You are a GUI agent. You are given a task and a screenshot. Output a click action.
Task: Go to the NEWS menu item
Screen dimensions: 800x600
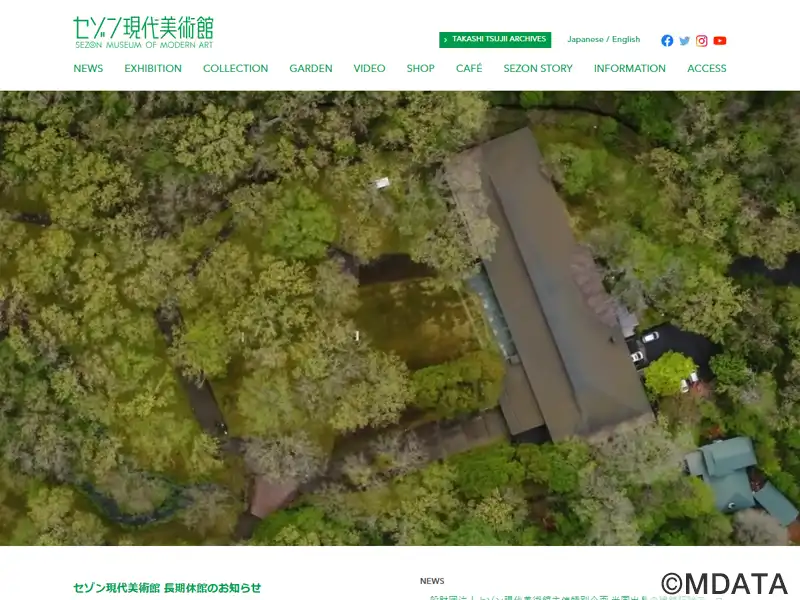(x=88, y=69)
